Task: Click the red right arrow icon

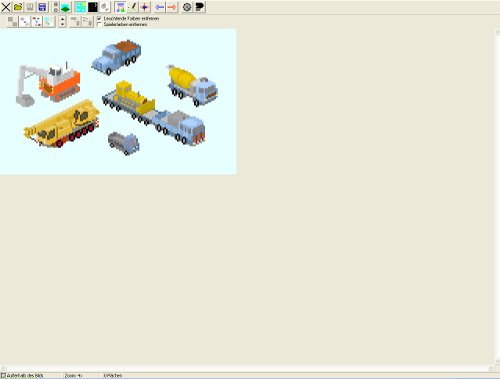Action: click(172, 7)
